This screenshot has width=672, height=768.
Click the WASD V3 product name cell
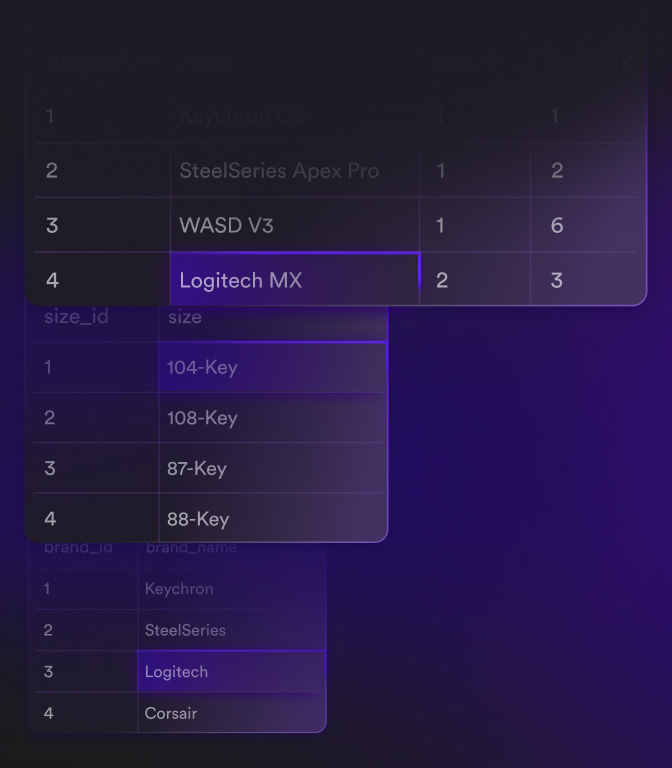tap(295, 225)
